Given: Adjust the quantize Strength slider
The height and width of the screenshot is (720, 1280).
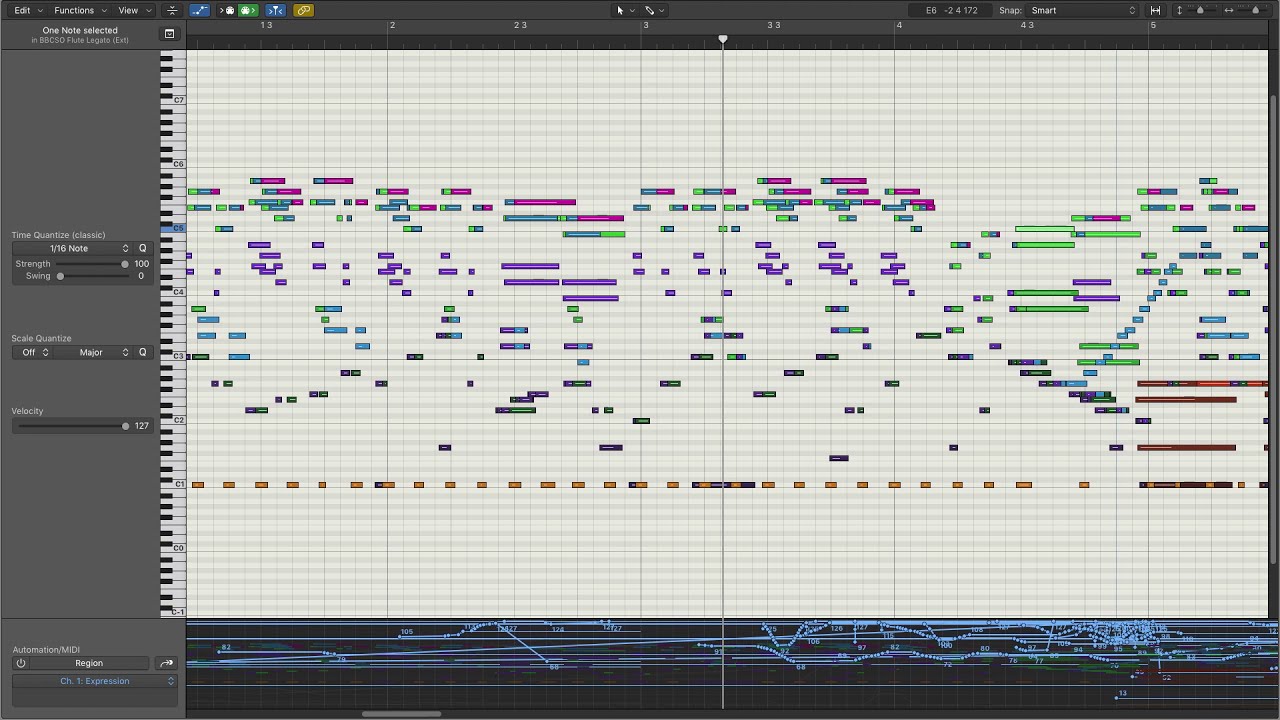Looking at the screenshot, I should [91, 264].
